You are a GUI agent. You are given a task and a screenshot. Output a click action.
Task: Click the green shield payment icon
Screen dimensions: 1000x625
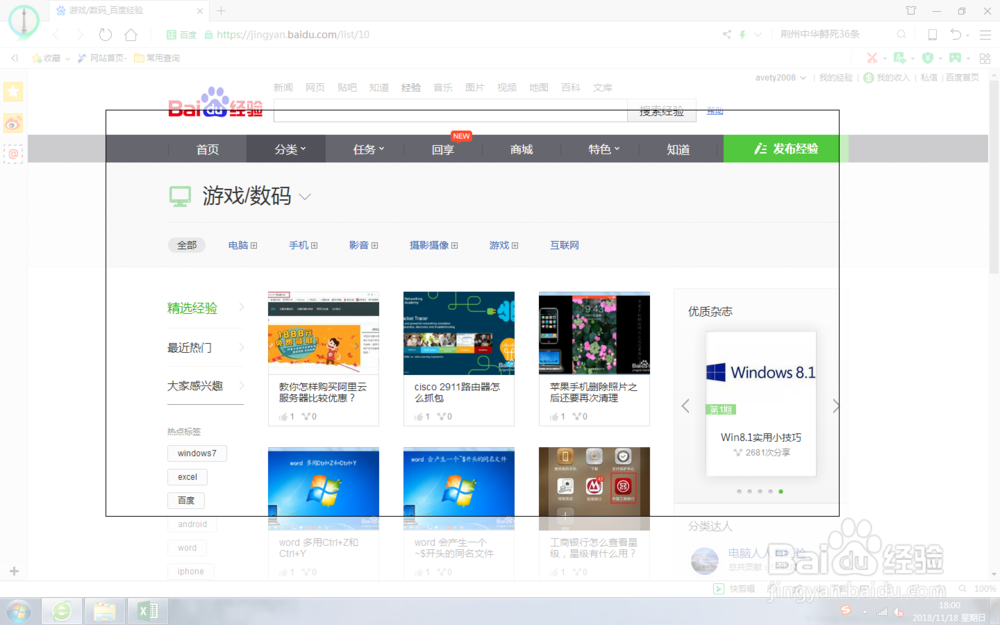point(927,58)
